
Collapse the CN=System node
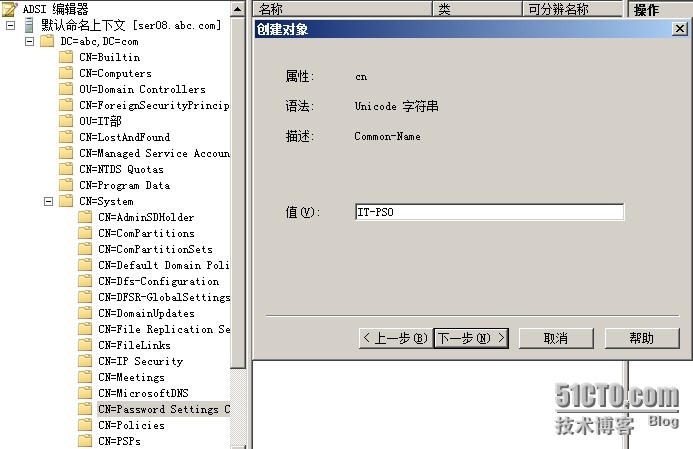(49, 202)
